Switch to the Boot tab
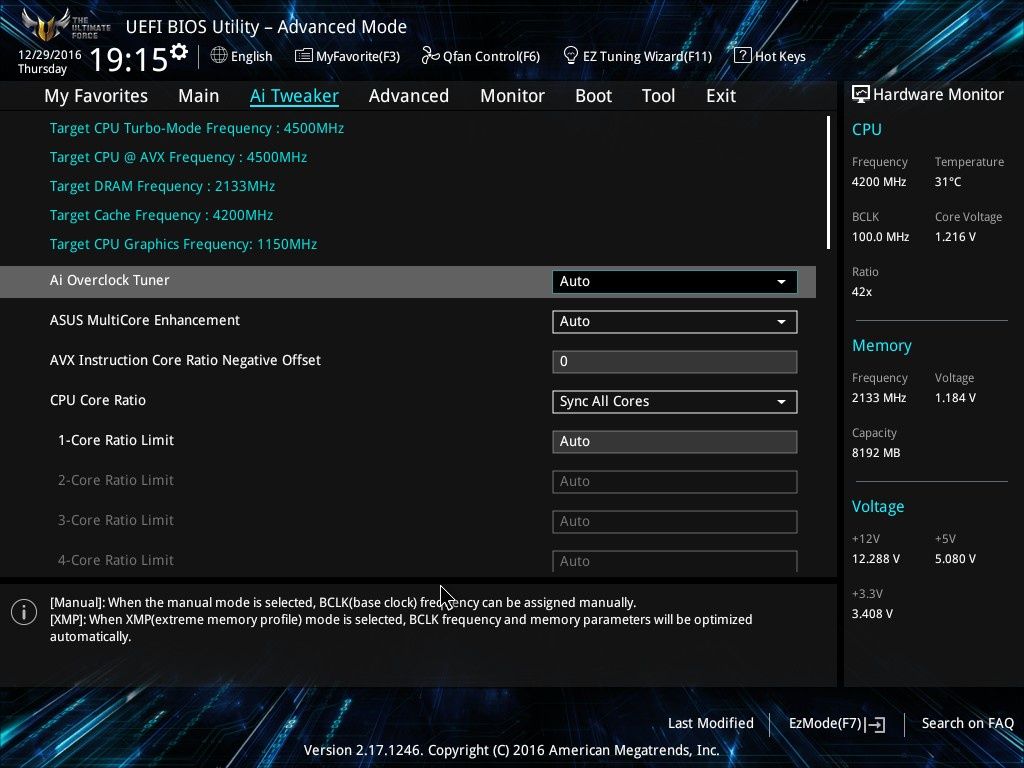This screenshot has width=1024, height=768. 593,96
